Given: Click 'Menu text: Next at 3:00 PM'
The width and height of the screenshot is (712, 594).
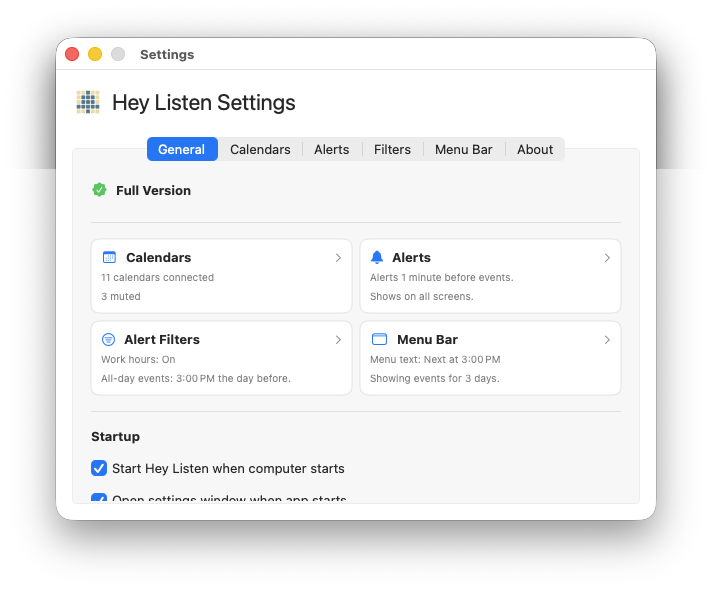Looking at the screenshot, I should (435, 360).
